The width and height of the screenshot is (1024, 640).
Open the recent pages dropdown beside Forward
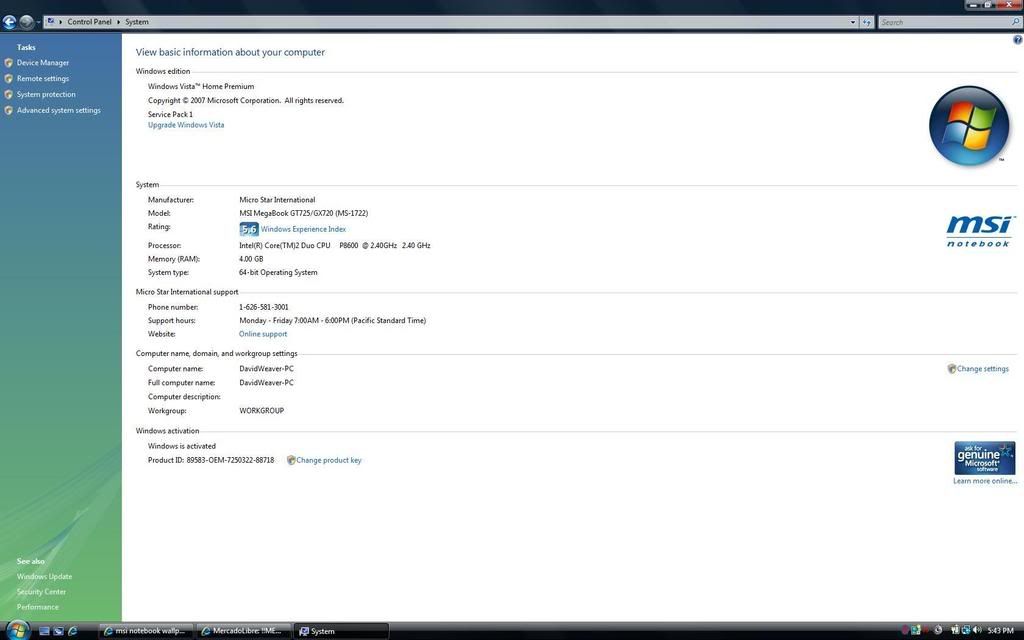[38, 22]
